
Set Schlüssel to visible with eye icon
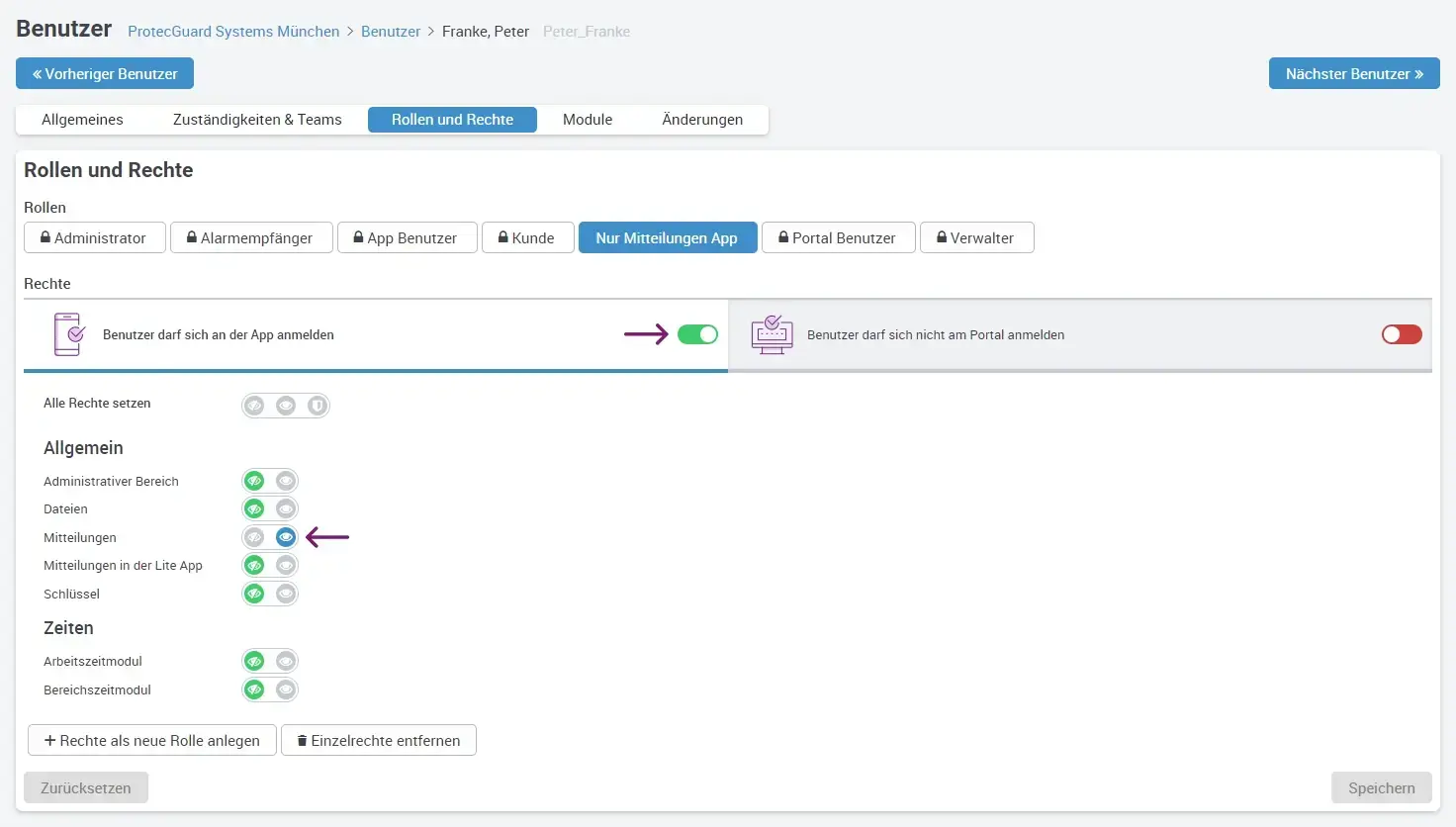286,595
